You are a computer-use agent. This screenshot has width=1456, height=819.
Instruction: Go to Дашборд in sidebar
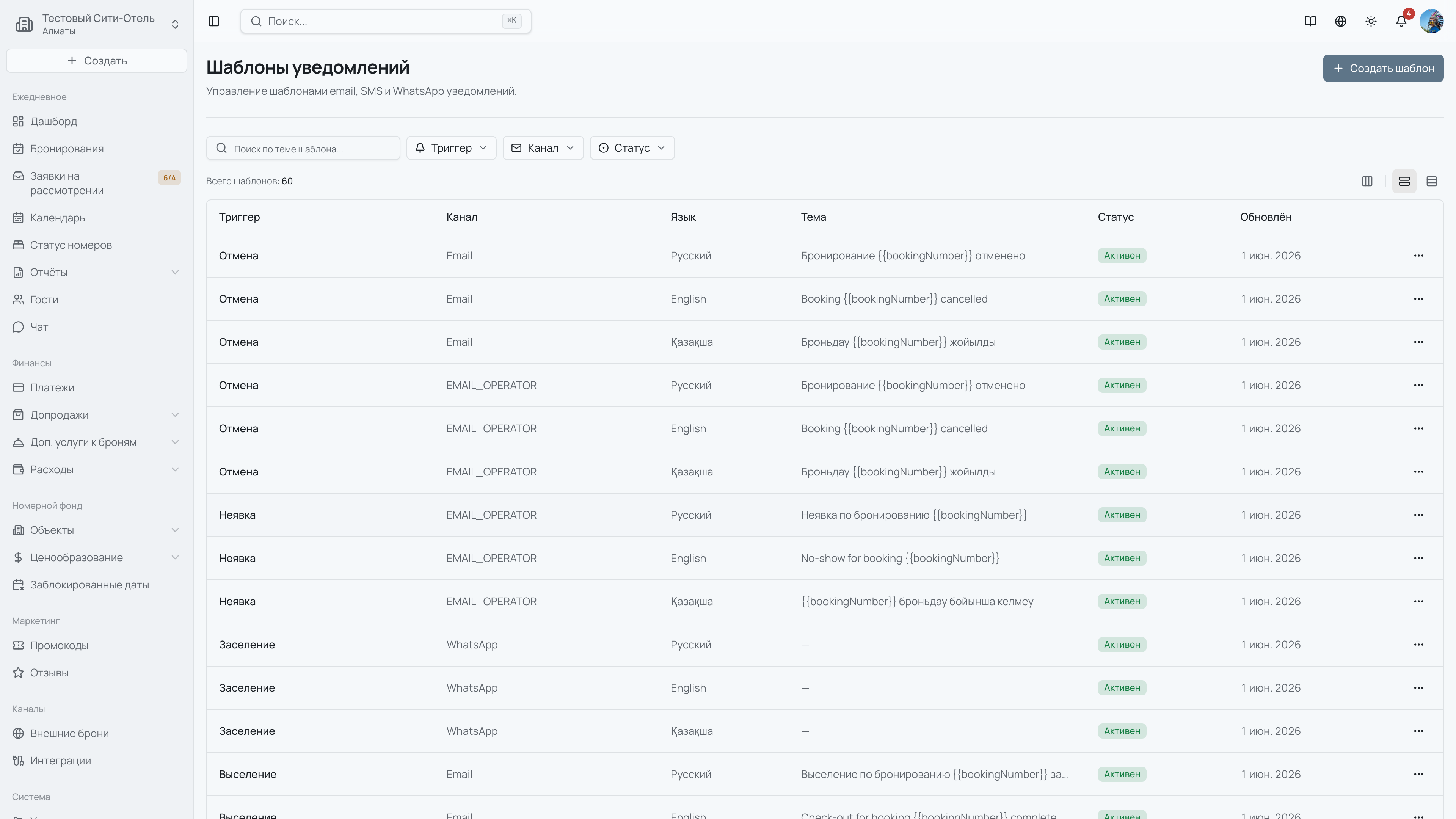pyautogui.click(x=97, y=121)
